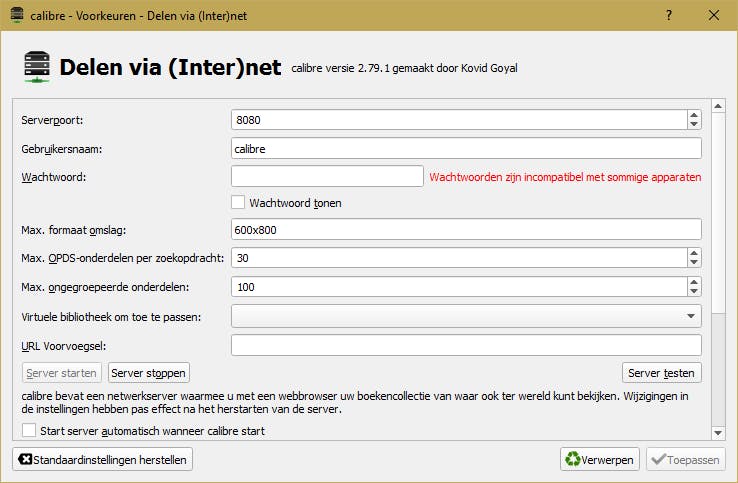The width and height of the screenshot is (738, 483).
Task: Click the Serverpoort label
Action: click(52, 120)
